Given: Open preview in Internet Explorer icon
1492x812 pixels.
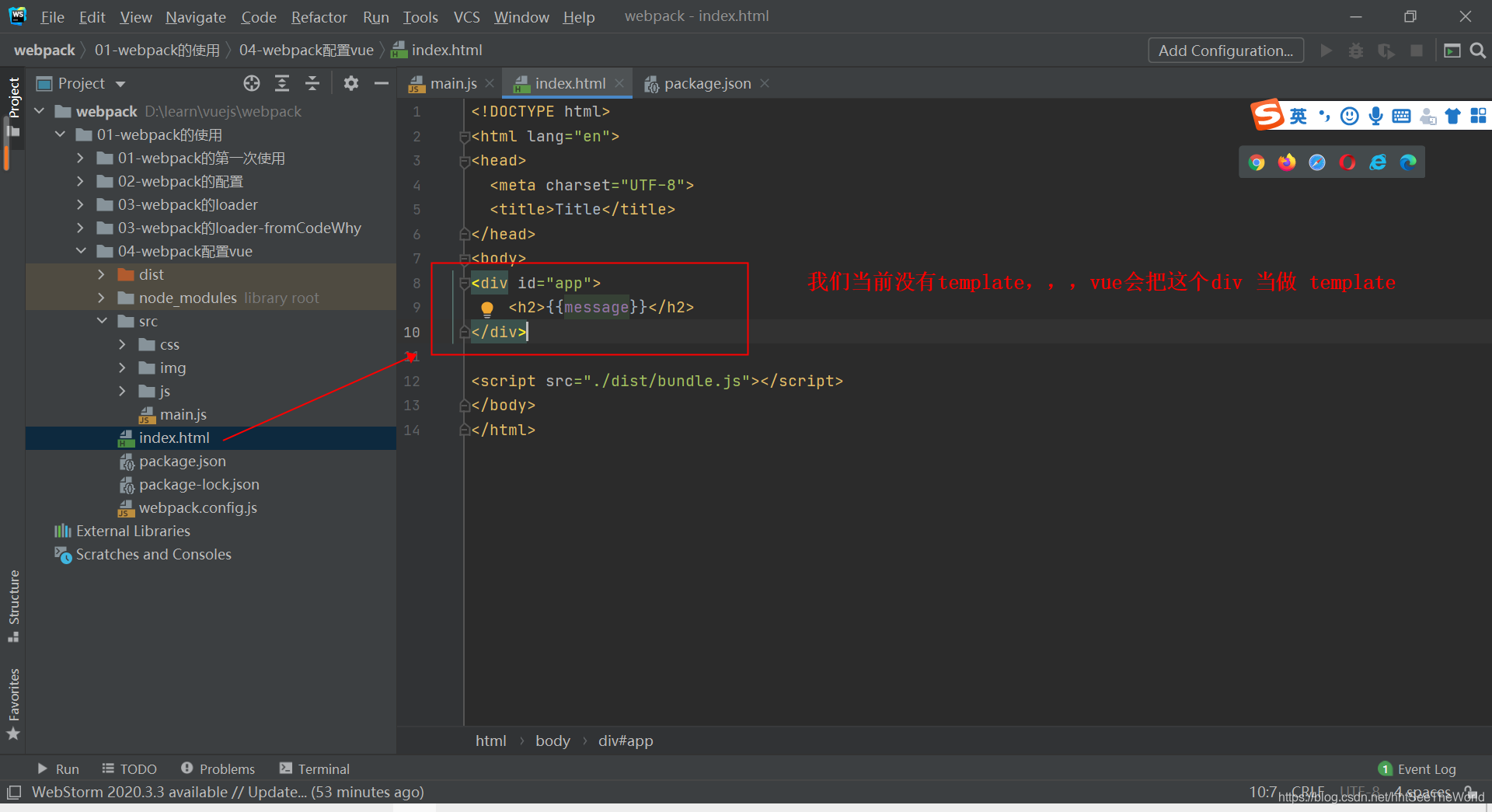Looking at the screenshot, I should (x=1378, y=162).
